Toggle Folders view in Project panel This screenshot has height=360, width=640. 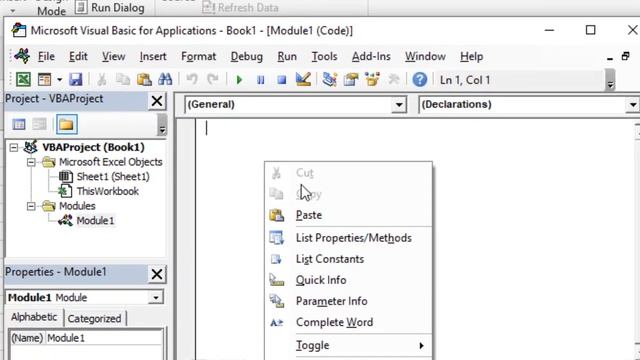click(x=67, y=124)
